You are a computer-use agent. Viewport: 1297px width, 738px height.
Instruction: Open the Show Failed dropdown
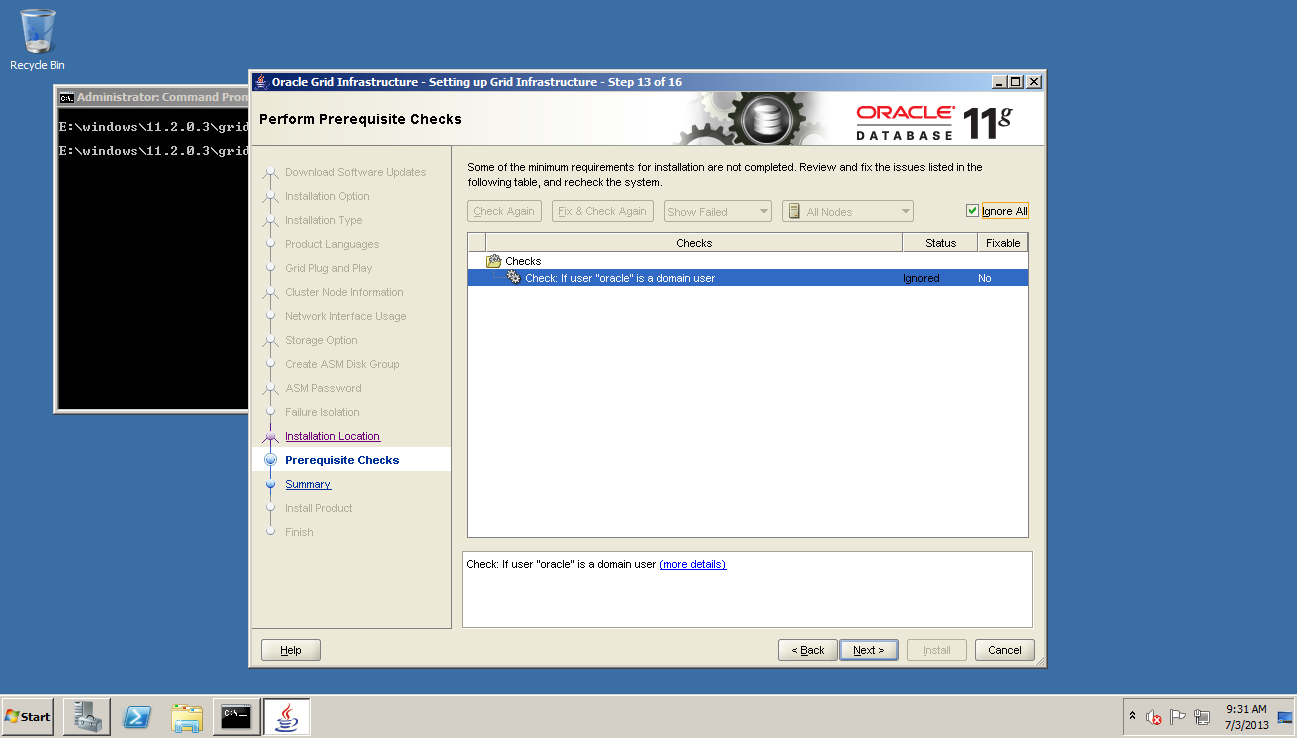coord(718,211)
